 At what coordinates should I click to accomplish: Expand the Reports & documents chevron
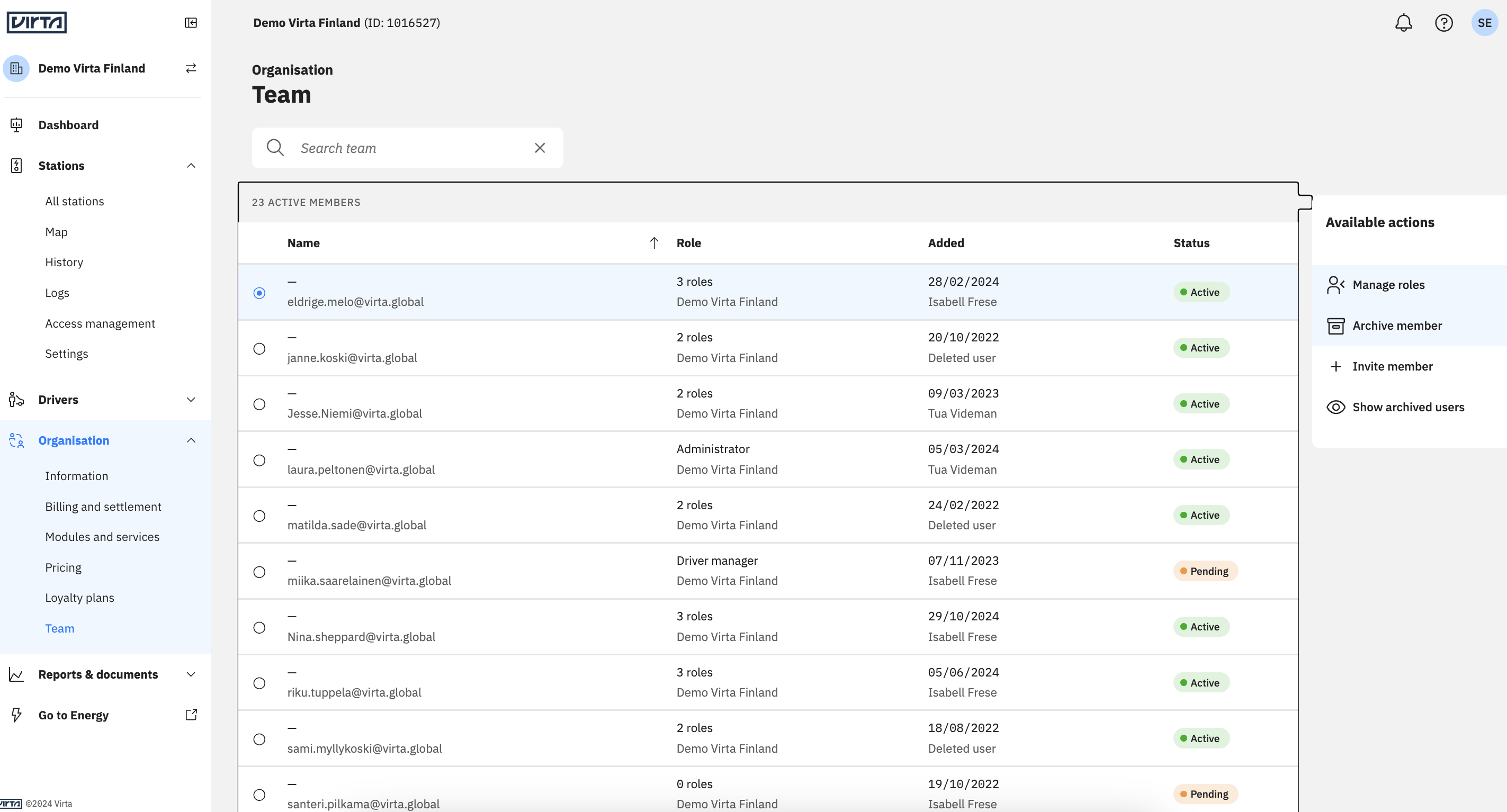(x=191, y=674)
